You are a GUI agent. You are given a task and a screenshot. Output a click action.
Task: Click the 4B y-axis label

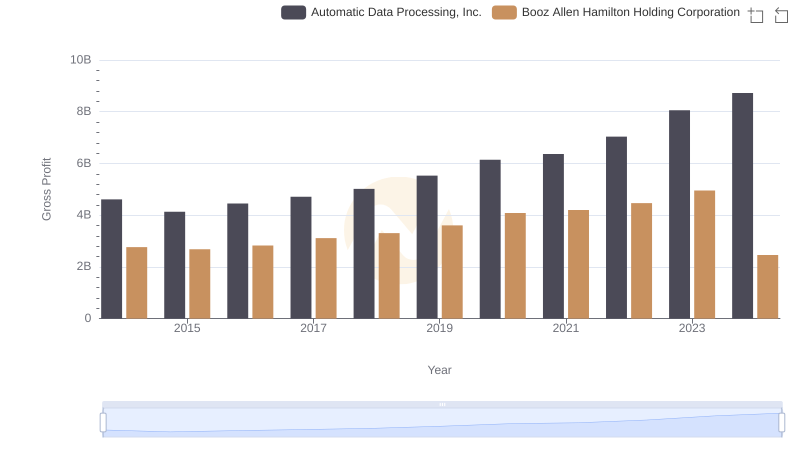84,215
